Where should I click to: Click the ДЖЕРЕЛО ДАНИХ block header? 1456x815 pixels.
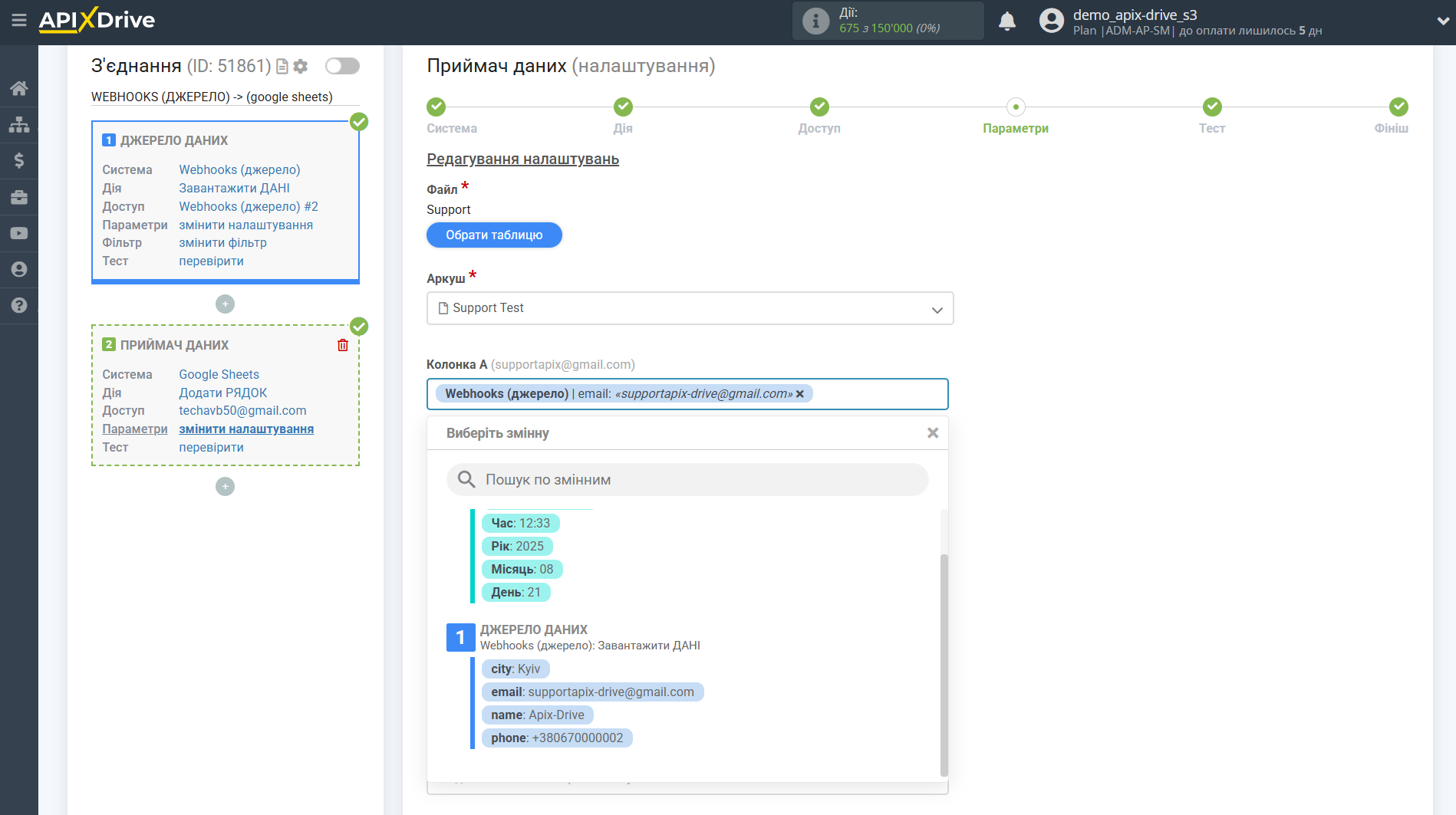(x=174, y=141)
